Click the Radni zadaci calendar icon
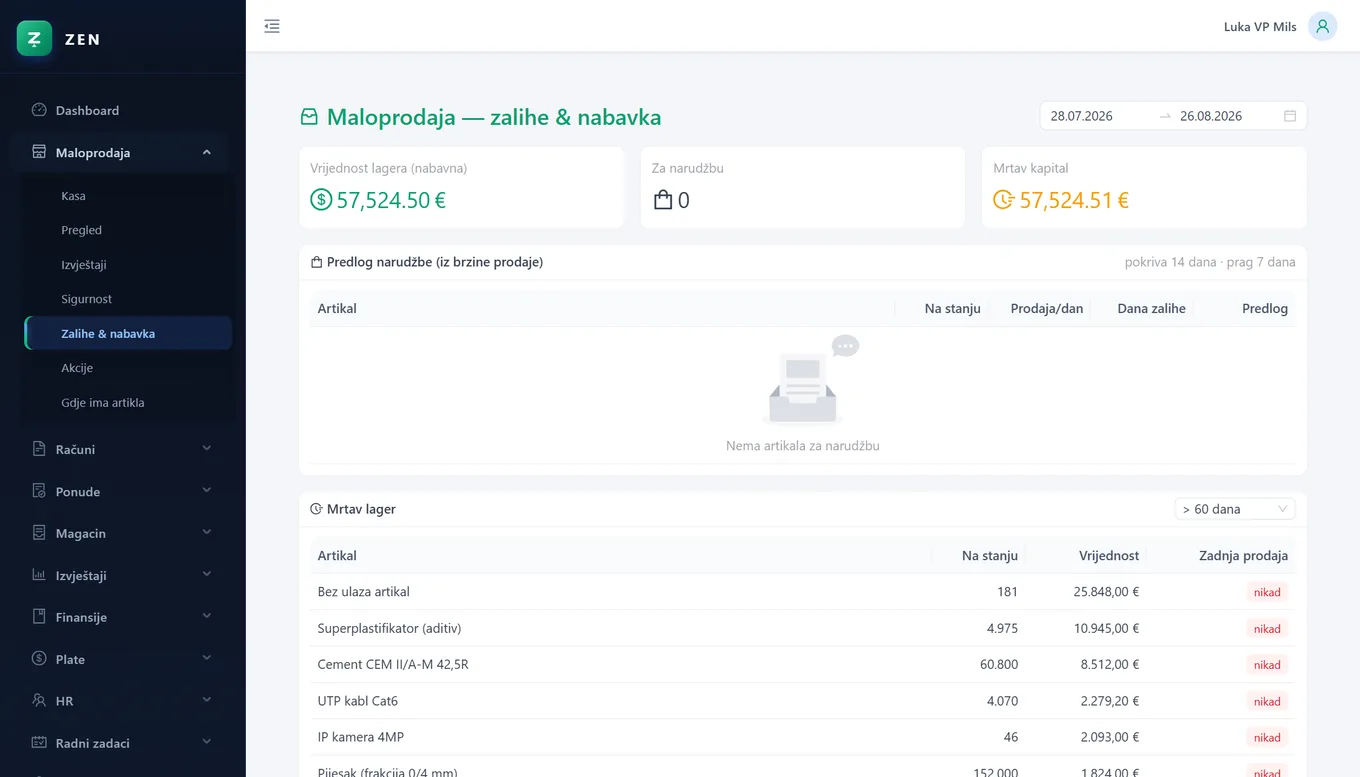The height and width of the screenshot is (777, 1360). coord(39,743)
